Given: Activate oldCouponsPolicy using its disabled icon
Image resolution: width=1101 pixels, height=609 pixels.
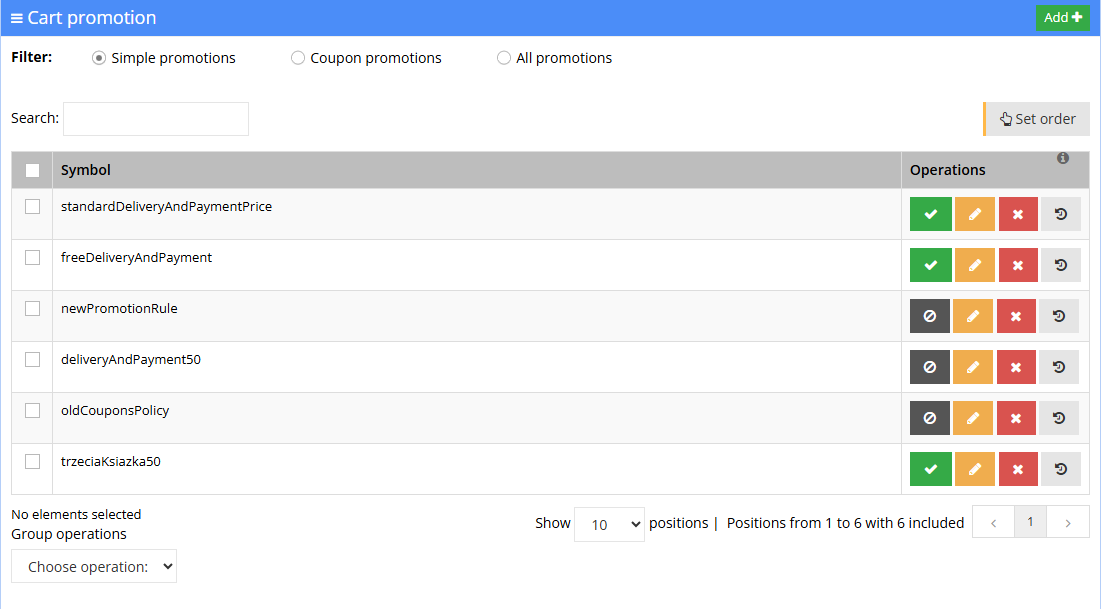Looking at the screenshot, I should click(930, 418).
